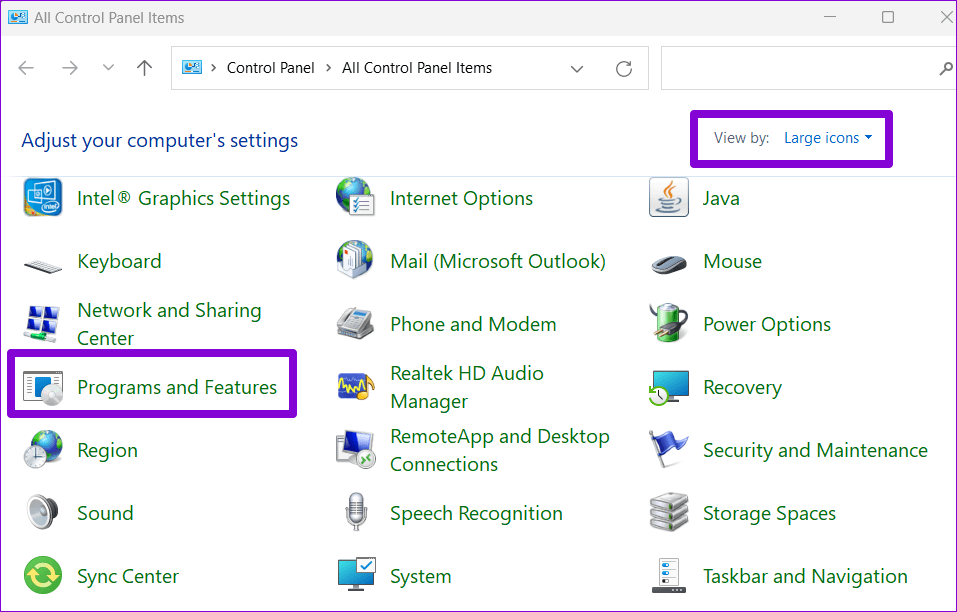The image size is (957, 612).
Task: Click the Phone and Modem icon
Action: tap(355, 323)
